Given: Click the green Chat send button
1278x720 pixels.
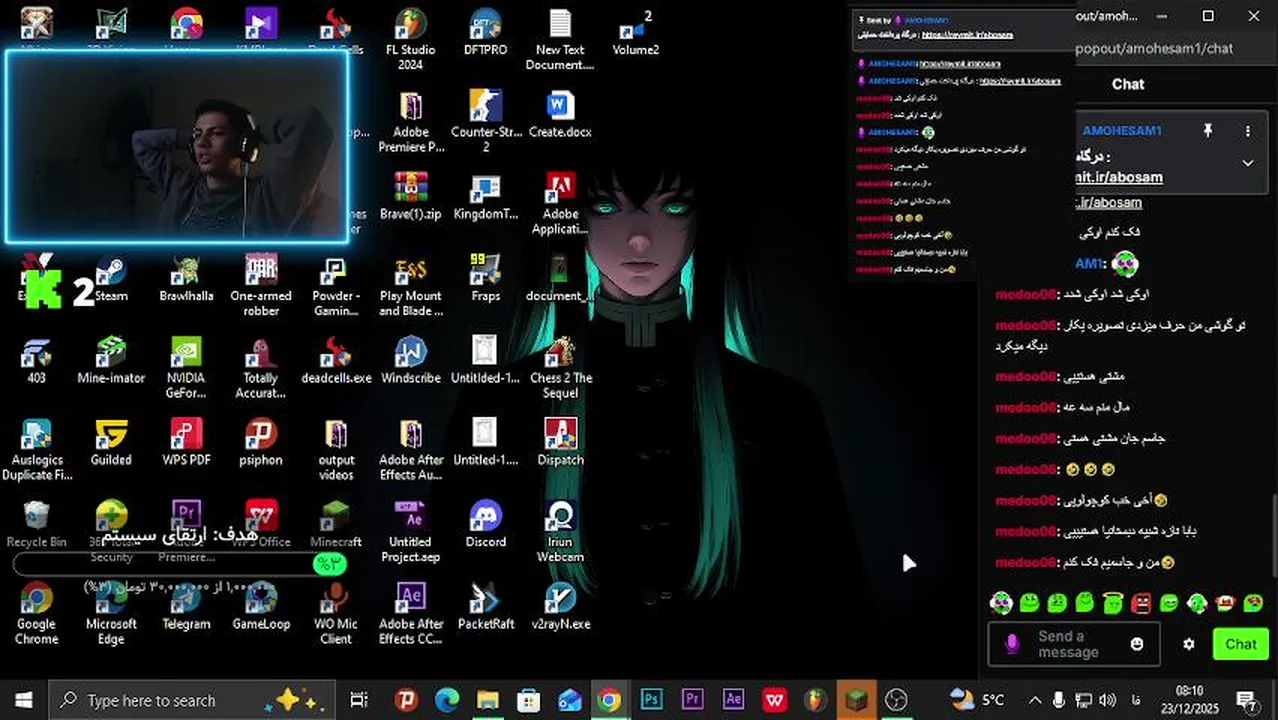Looking at the screenshot, I should click(1240, 644).
